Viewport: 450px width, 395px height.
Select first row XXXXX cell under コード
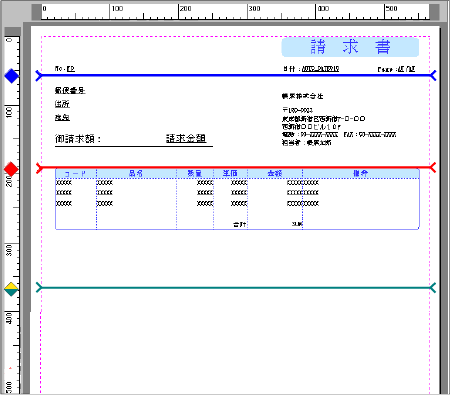pyautogui.click(x=64, y=183)
